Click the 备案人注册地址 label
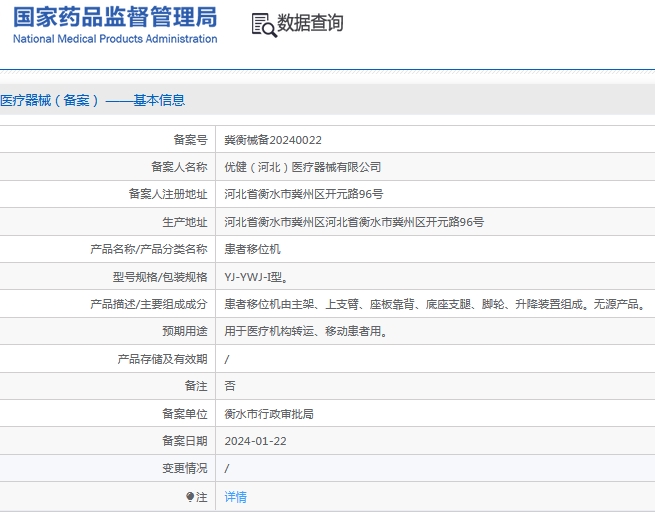This screenshot has width=655, height=518. [x=168, y=194]
